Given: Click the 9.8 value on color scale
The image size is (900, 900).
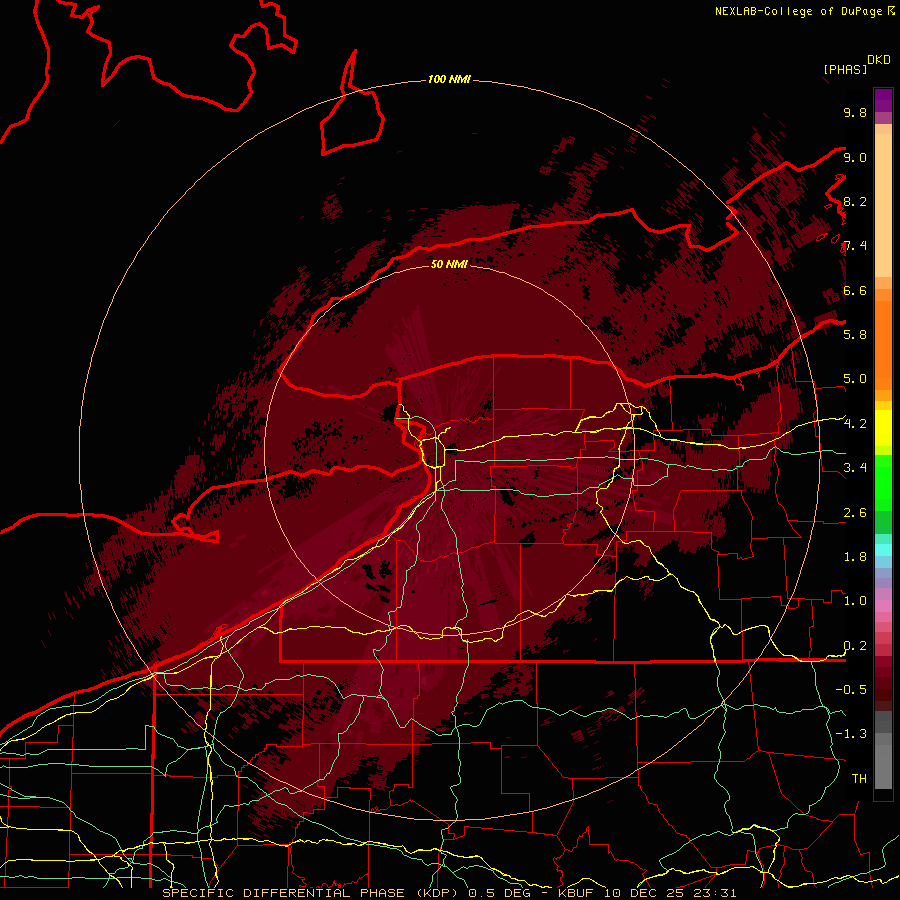Looking at the screenshot, I should click(855, 112).
